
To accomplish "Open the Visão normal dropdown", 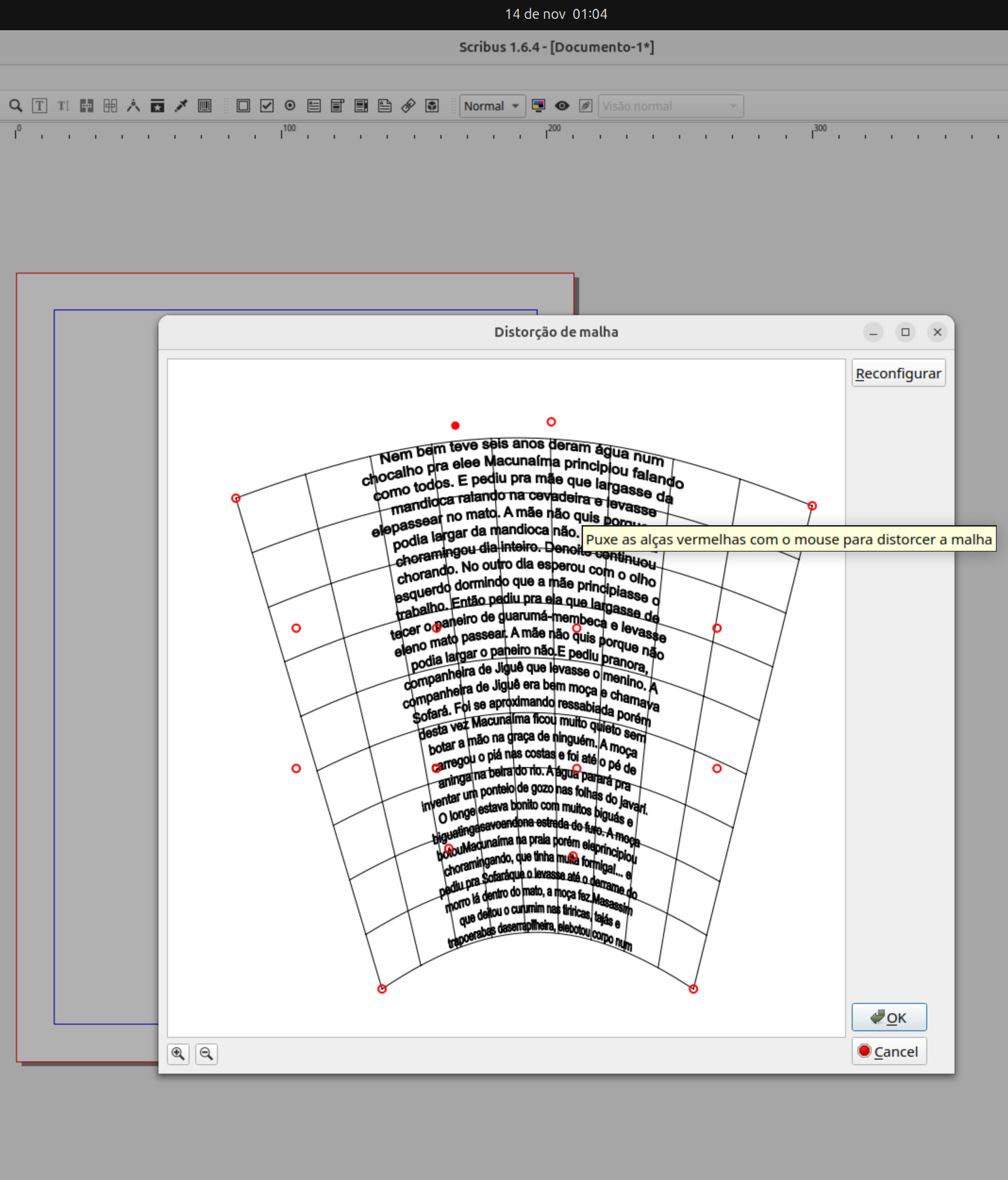I will click(x=670, y=106).
